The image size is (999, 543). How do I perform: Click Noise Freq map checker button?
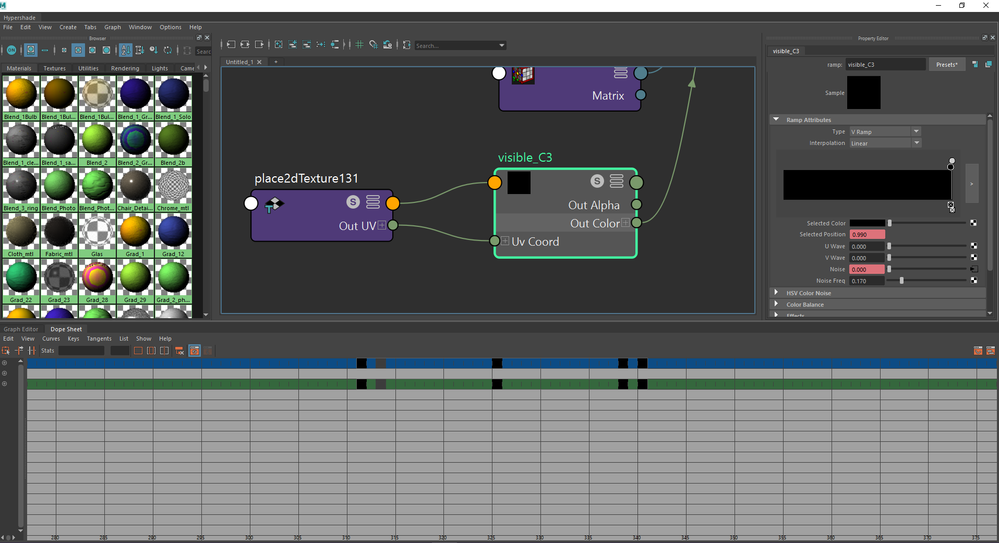click(x=974, y=280)
